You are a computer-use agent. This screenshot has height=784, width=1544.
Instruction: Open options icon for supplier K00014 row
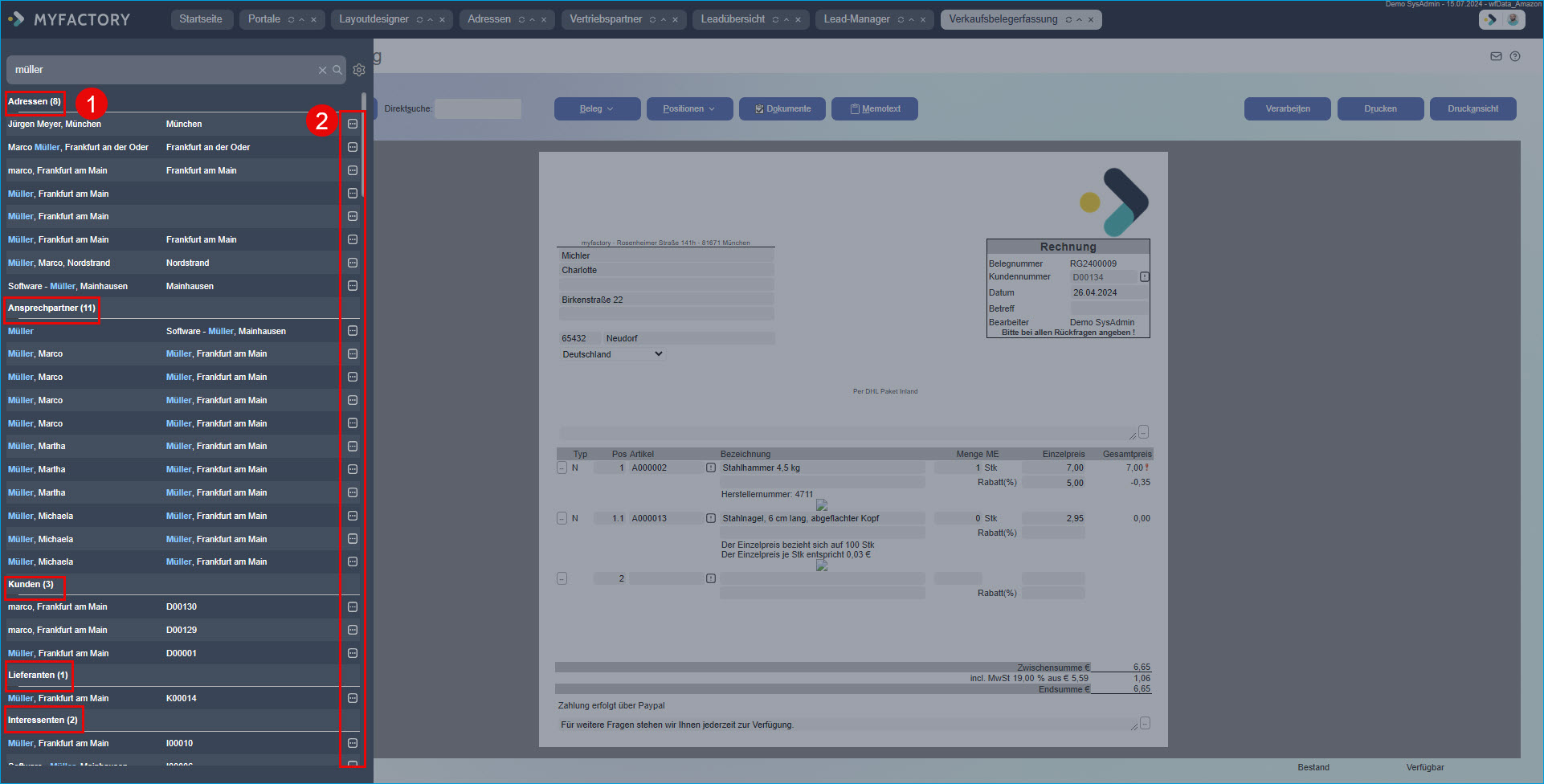pos(353,698)
